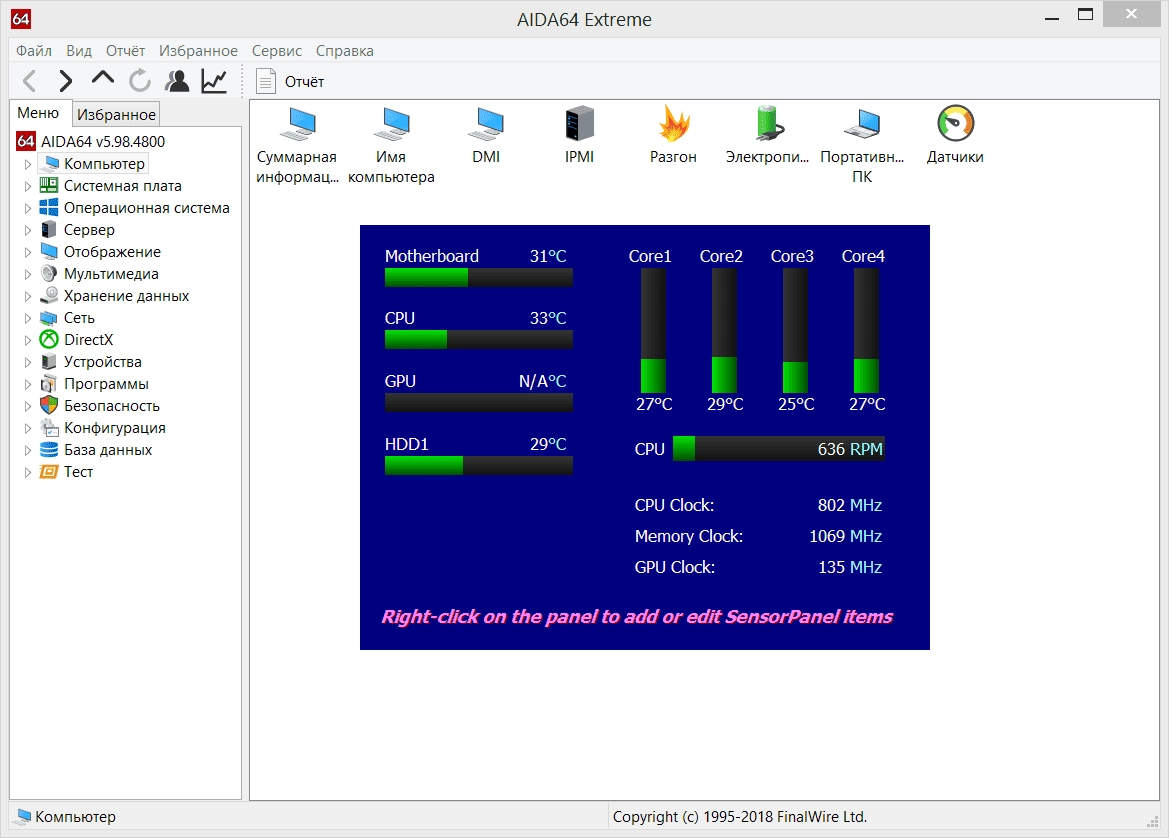The width and height of the screenshot is (1169, 838).
Task: Open Электропитание battery icon
Action: 768,124
